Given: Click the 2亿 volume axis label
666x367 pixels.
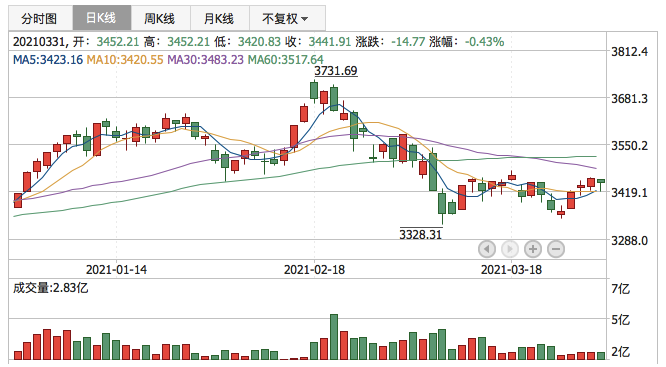Looking at the screenshot, I should [621, 352].
